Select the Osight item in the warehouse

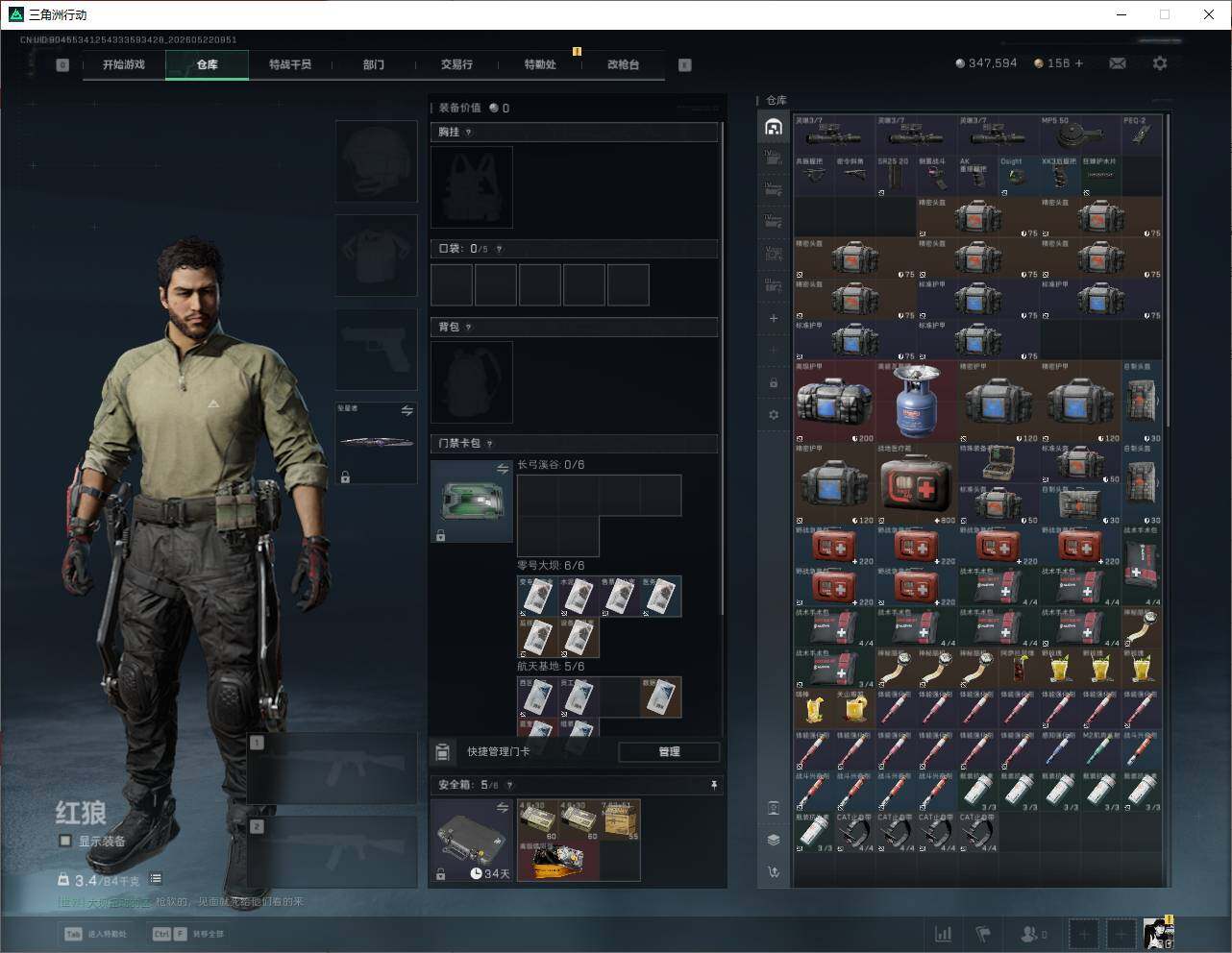(1019, 176)
